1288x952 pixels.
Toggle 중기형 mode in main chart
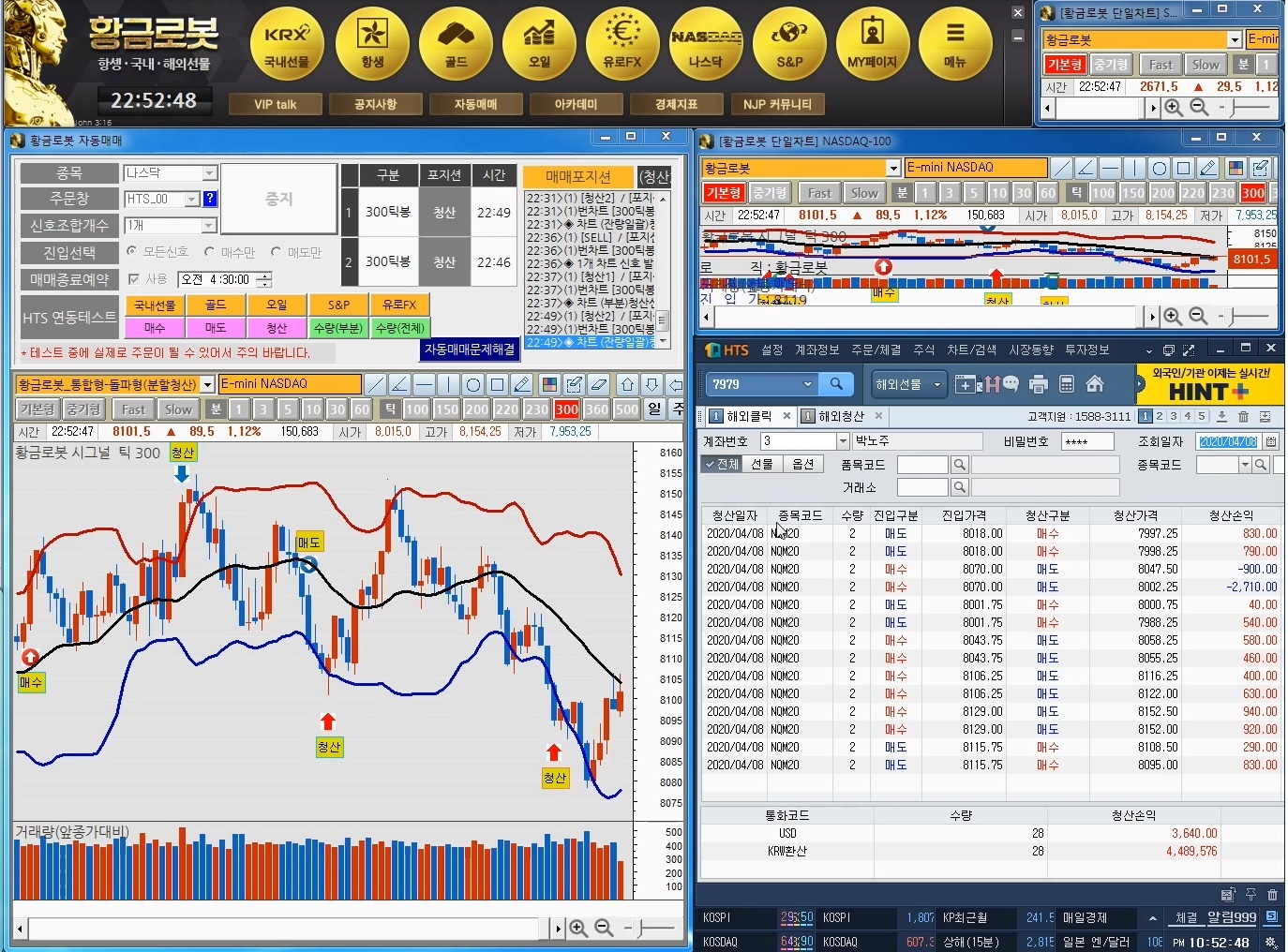pyautogui.click(x=83, y=409)
